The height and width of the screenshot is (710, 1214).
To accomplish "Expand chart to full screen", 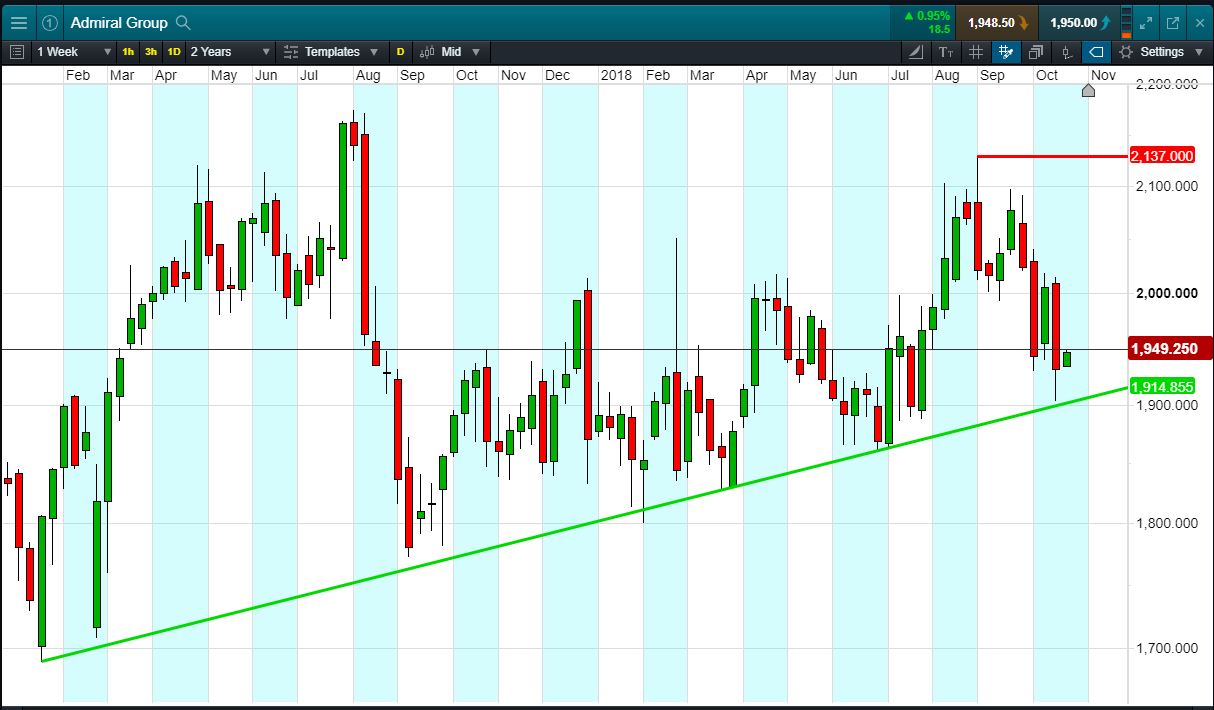I will (1147, 22).
